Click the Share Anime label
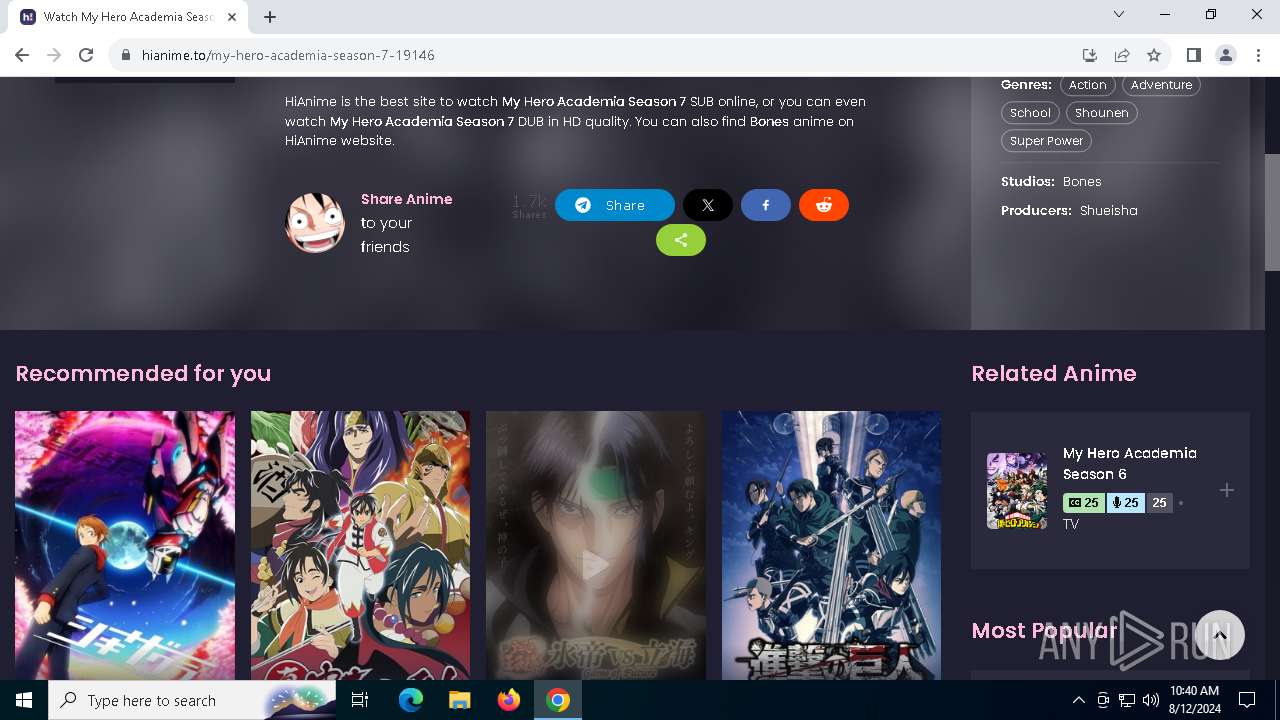This screenshot has width=1280, height=720. click(x=407, y=199)
